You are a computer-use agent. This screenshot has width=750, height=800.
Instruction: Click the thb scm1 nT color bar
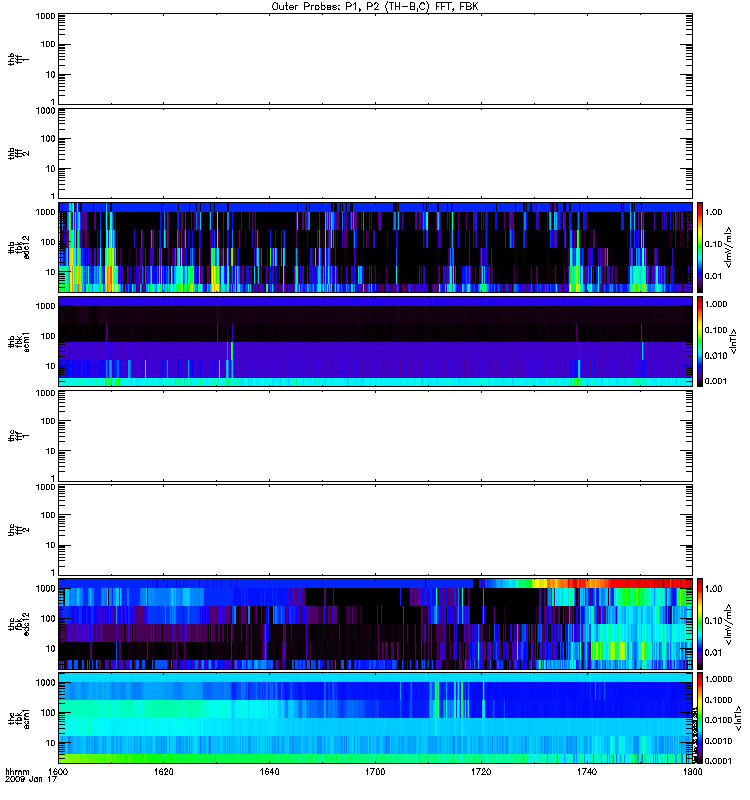point(700,341)
